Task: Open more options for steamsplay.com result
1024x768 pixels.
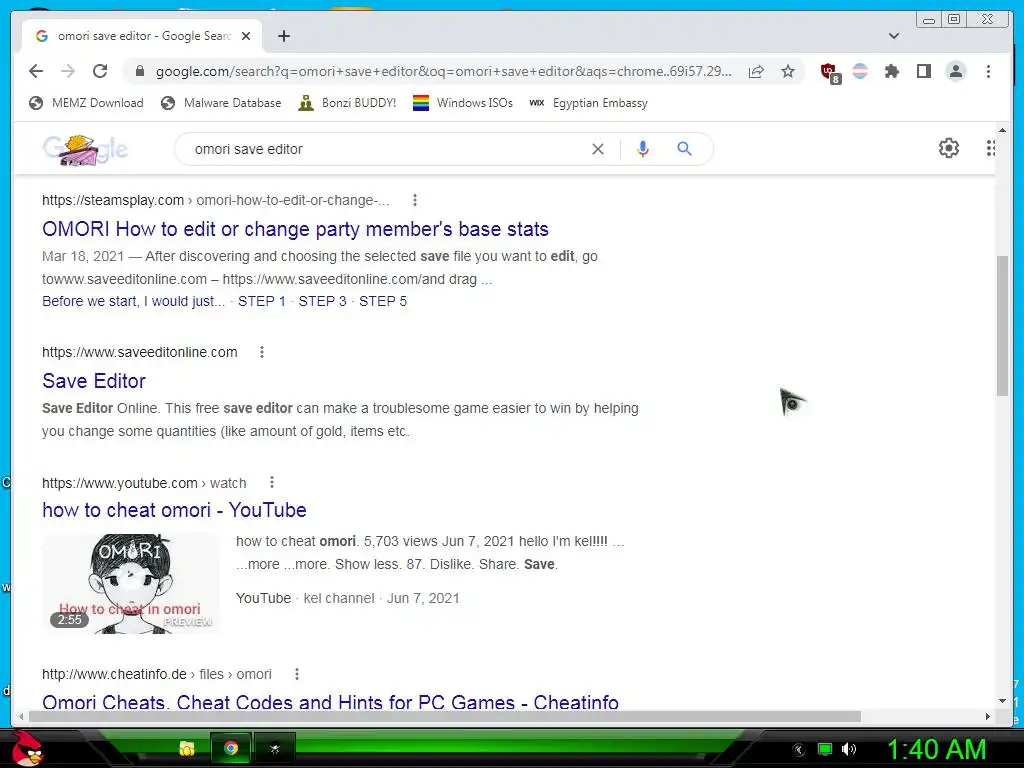Action: pyautogui.click(x=415, y=200)
